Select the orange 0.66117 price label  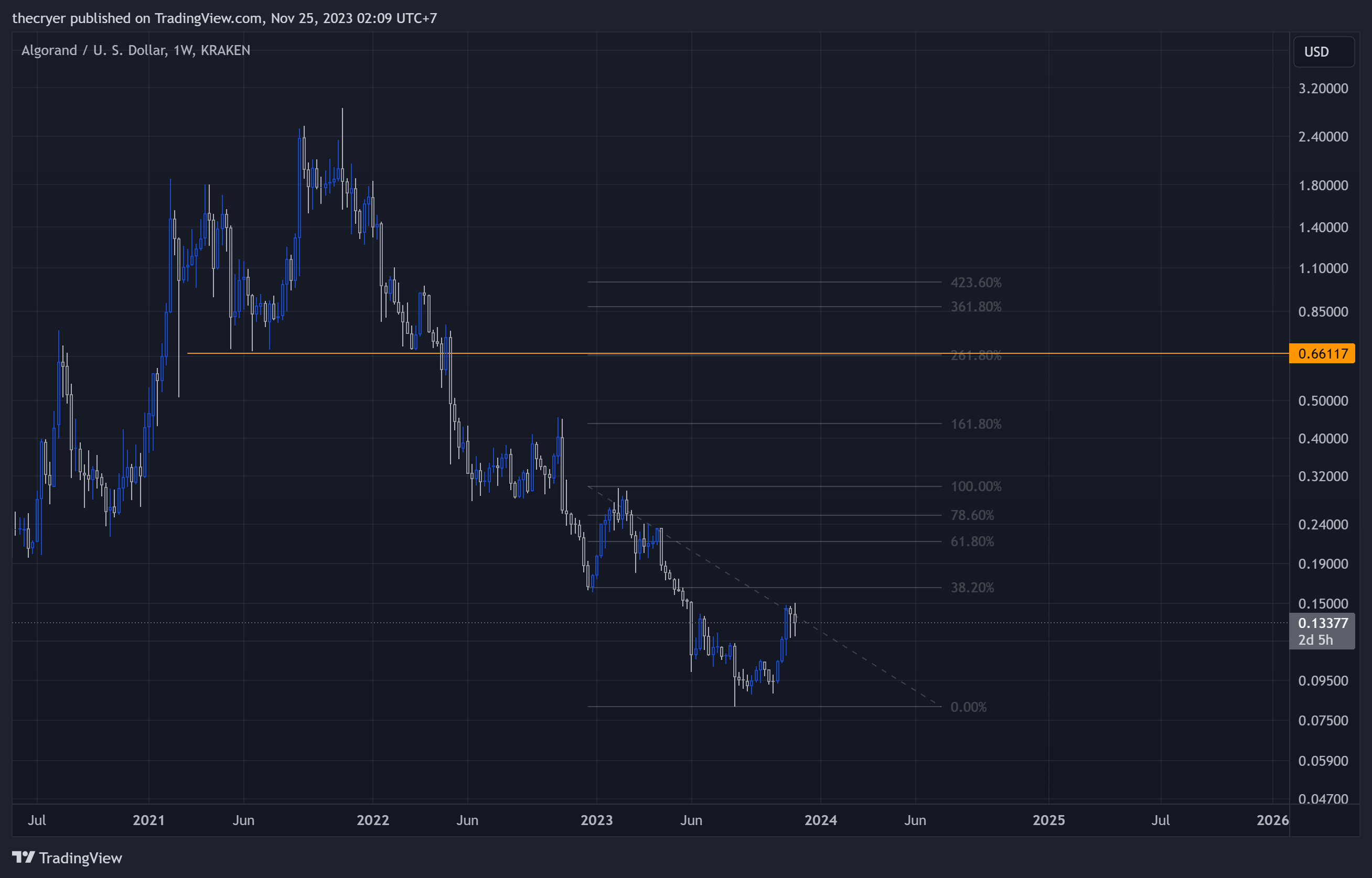pyautogui.click(x=1322, y=353)
